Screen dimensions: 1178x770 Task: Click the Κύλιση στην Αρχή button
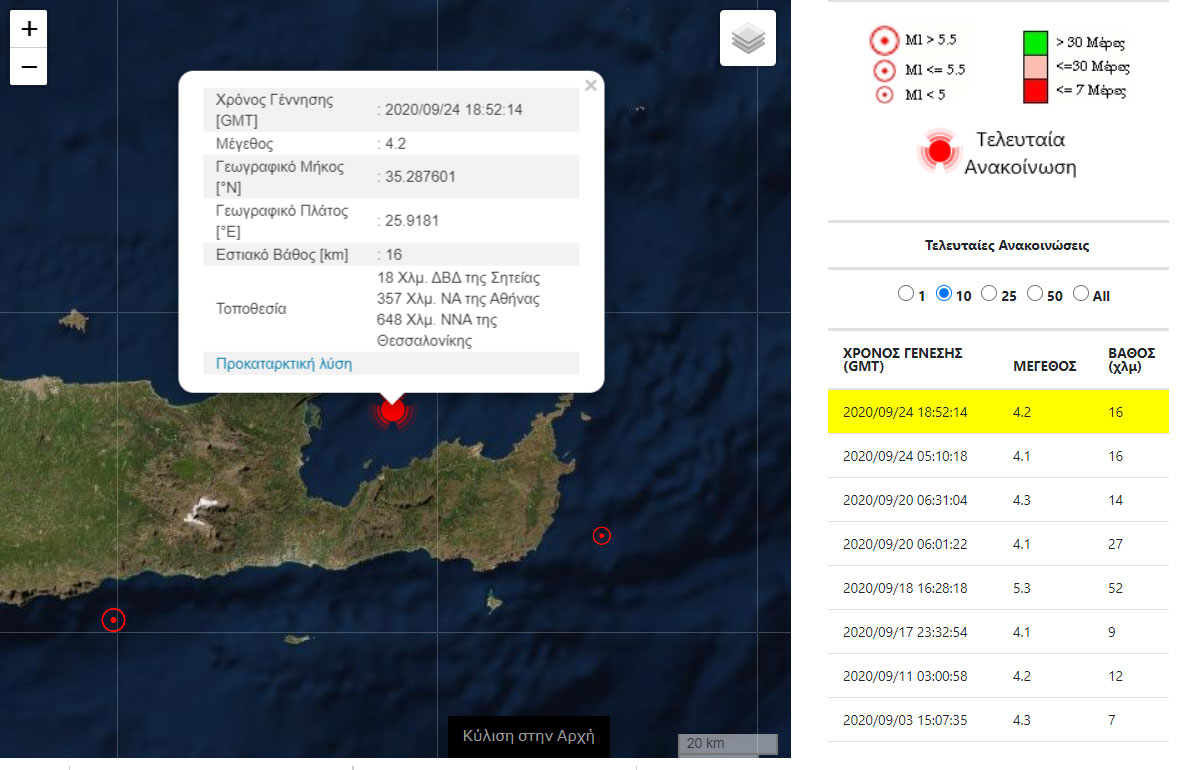pos(528,737)
